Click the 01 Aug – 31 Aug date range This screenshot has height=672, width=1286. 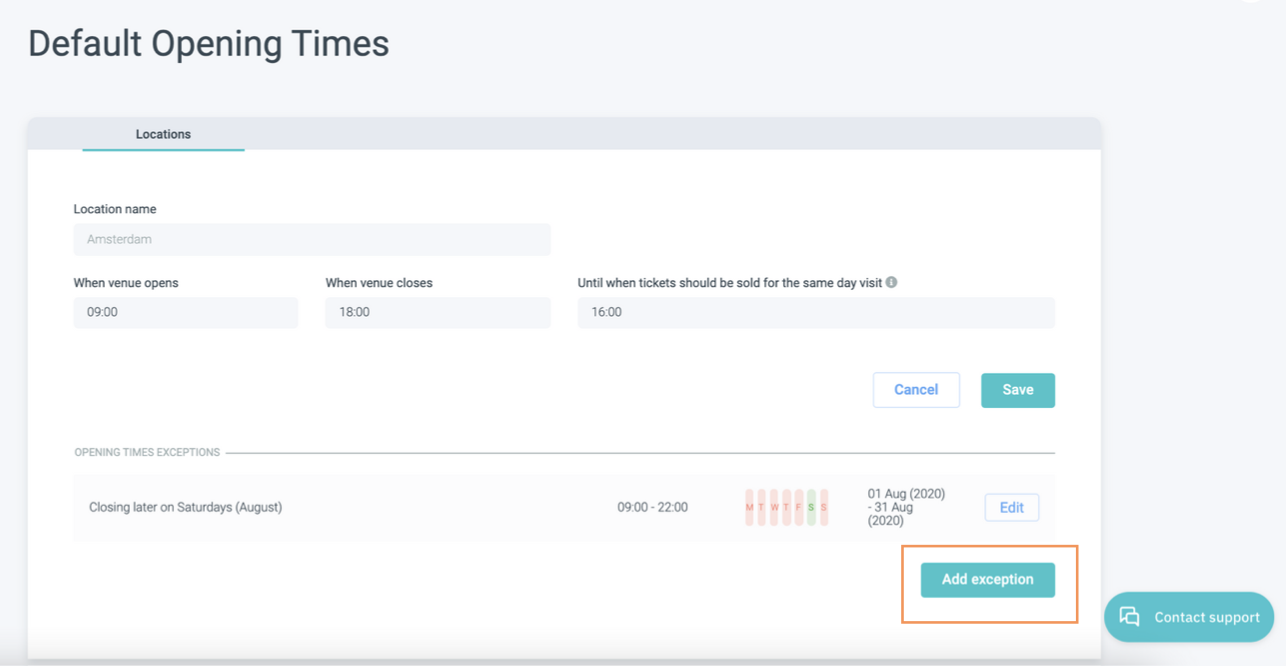pyautogui.click(x=906, y=507)
